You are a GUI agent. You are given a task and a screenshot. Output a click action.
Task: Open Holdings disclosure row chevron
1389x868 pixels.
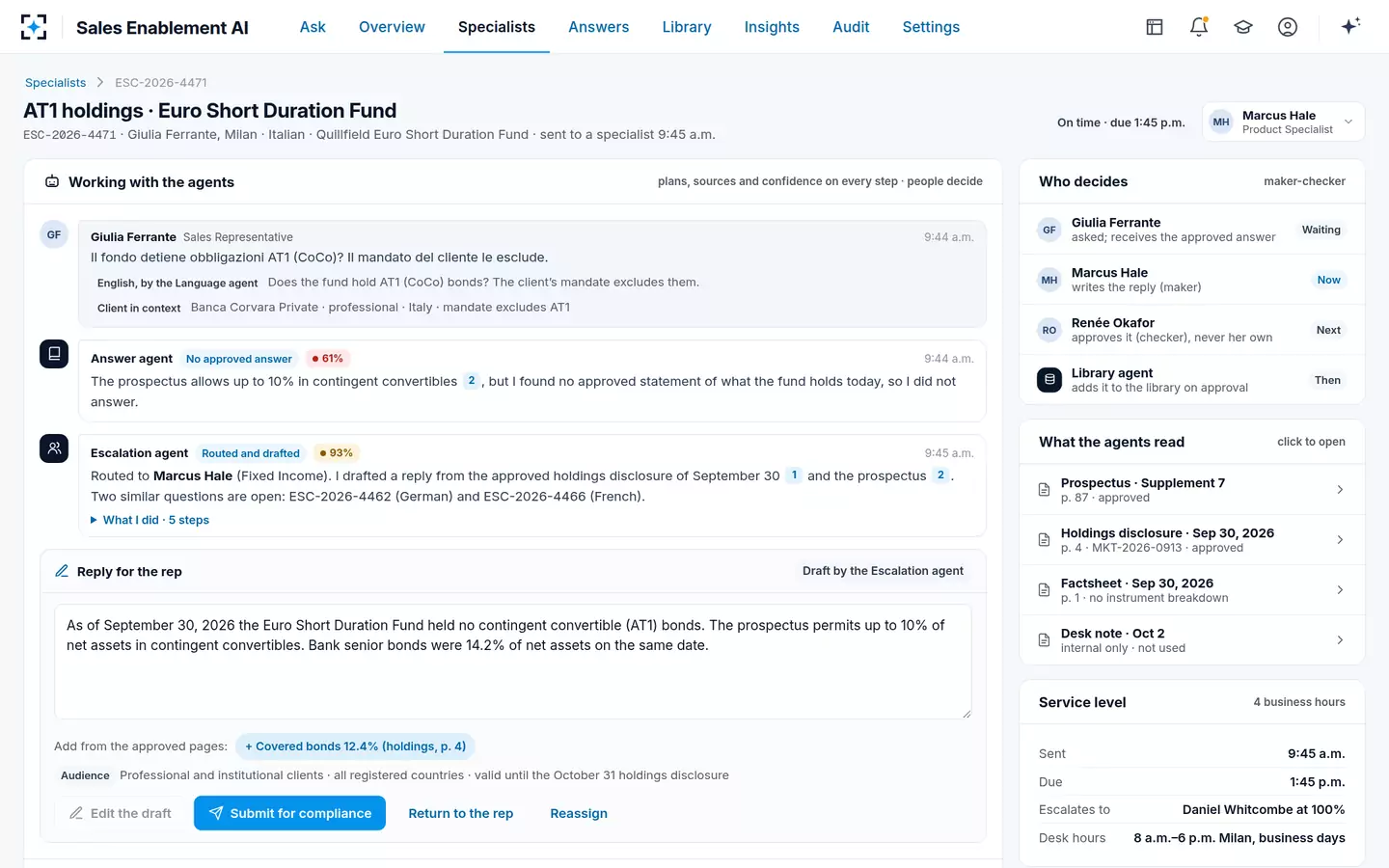tap(1340, 540)
